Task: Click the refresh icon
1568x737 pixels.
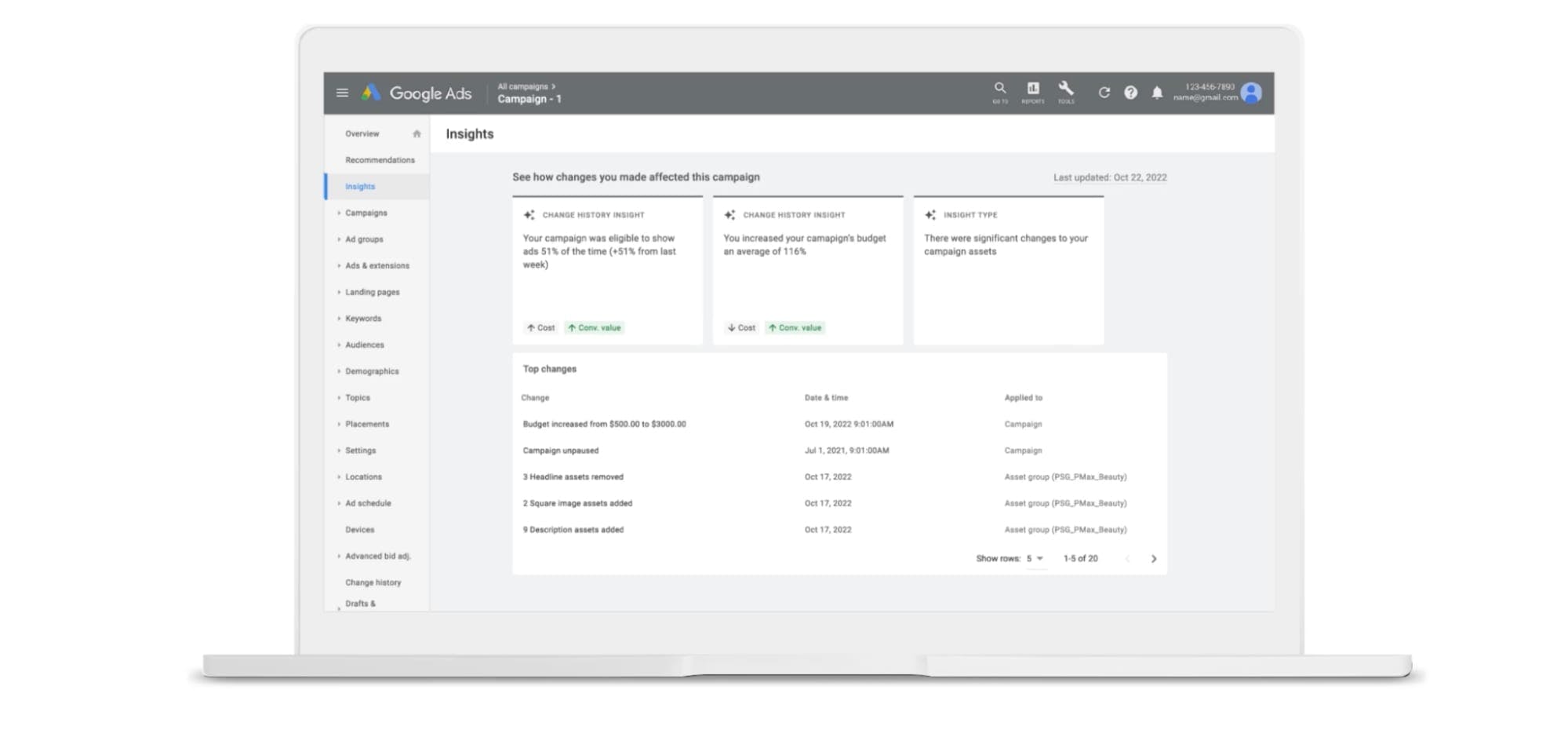Action: [x=1104, y=93]
